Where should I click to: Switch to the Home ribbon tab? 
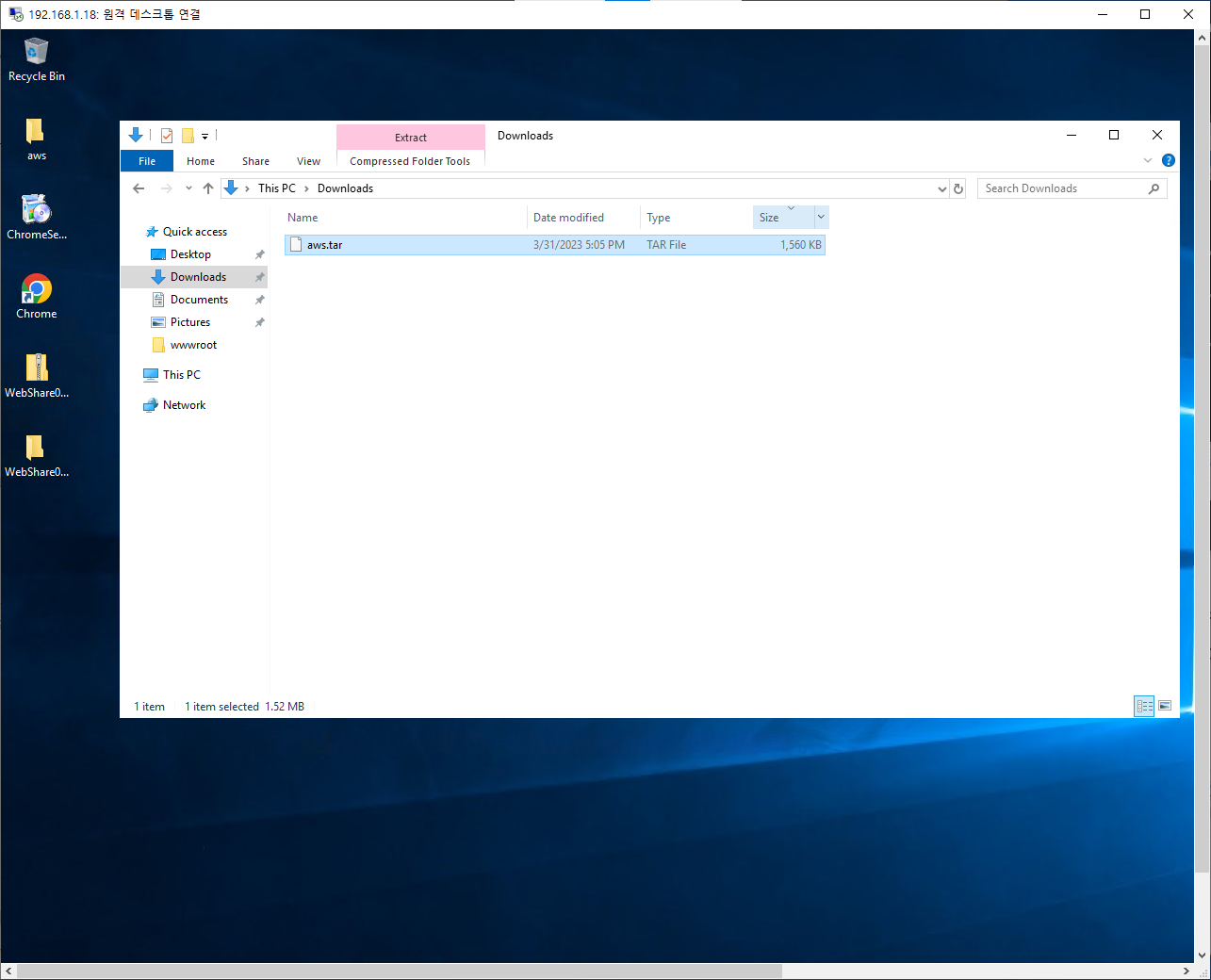click(x=201, y=161)
